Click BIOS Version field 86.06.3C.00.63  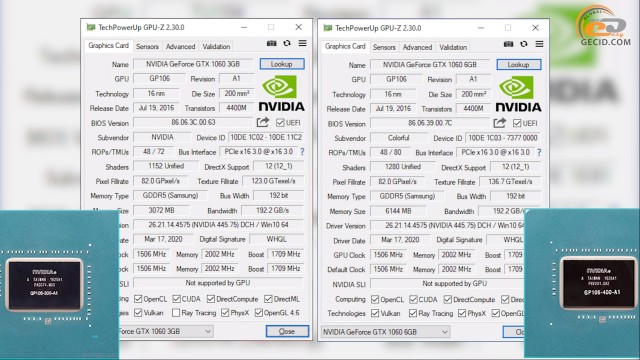click(x=193, y=122)
